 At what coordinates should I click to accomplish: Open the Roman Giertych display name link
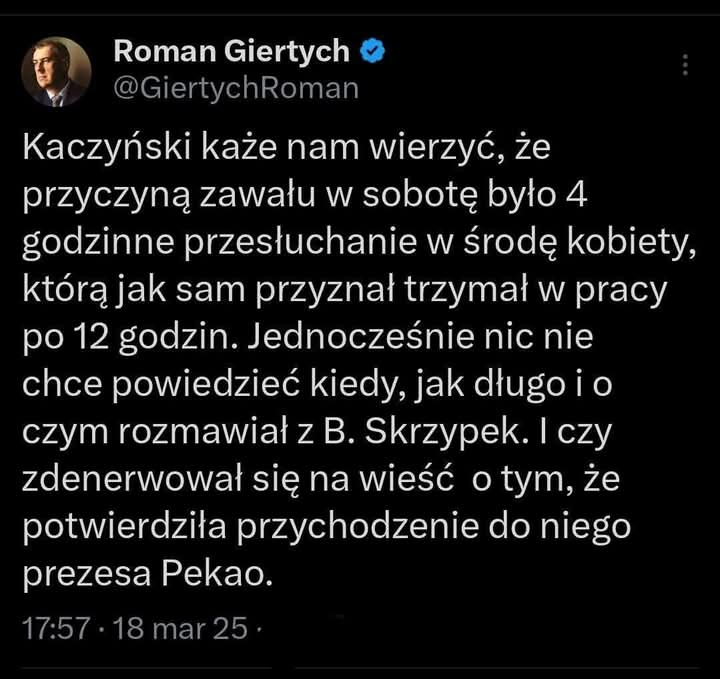[231, 51]
